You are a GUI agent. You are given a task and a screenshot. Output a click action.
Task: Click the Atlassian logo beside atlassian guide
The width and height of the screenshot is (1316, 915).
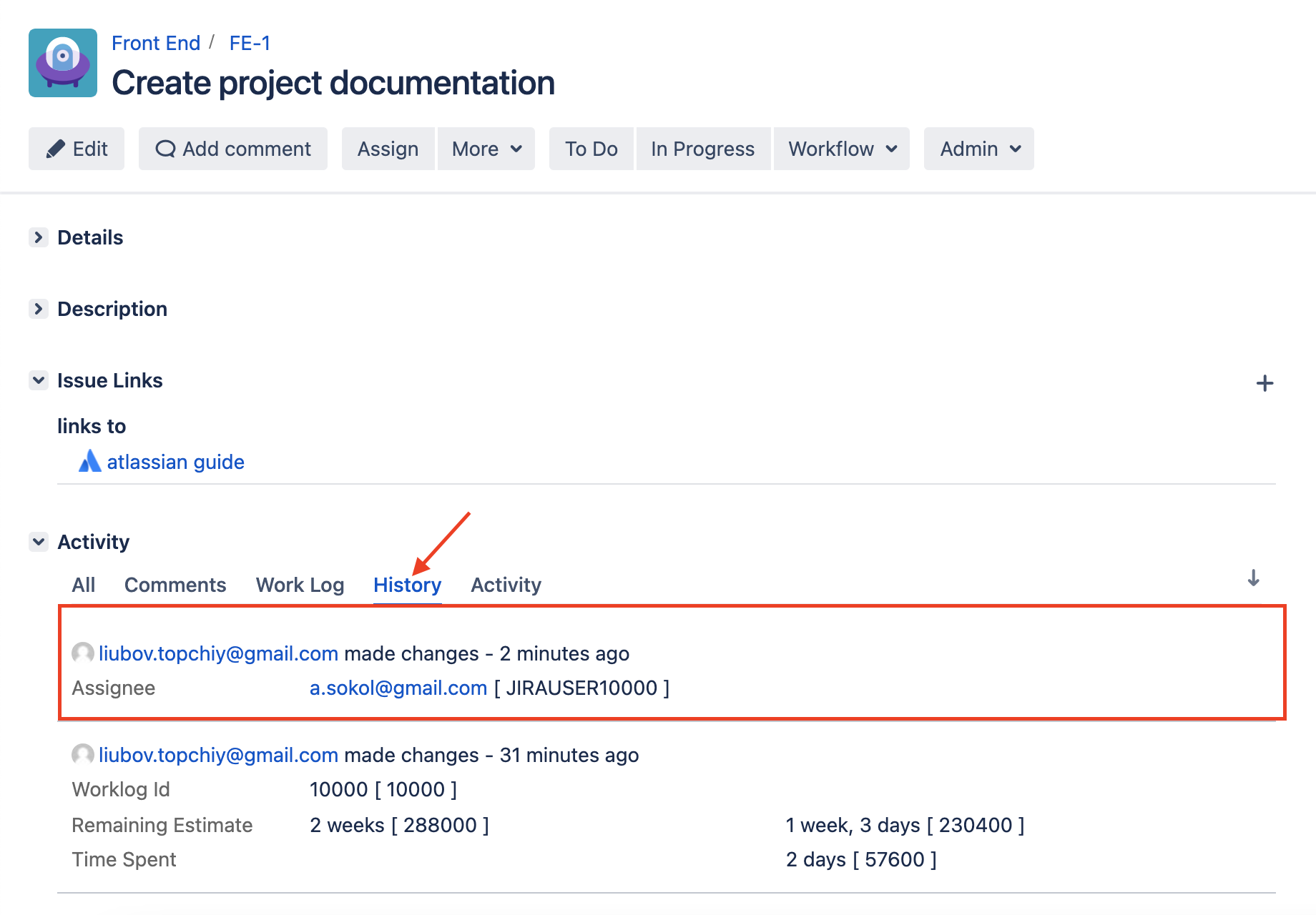tap(89, 462)
